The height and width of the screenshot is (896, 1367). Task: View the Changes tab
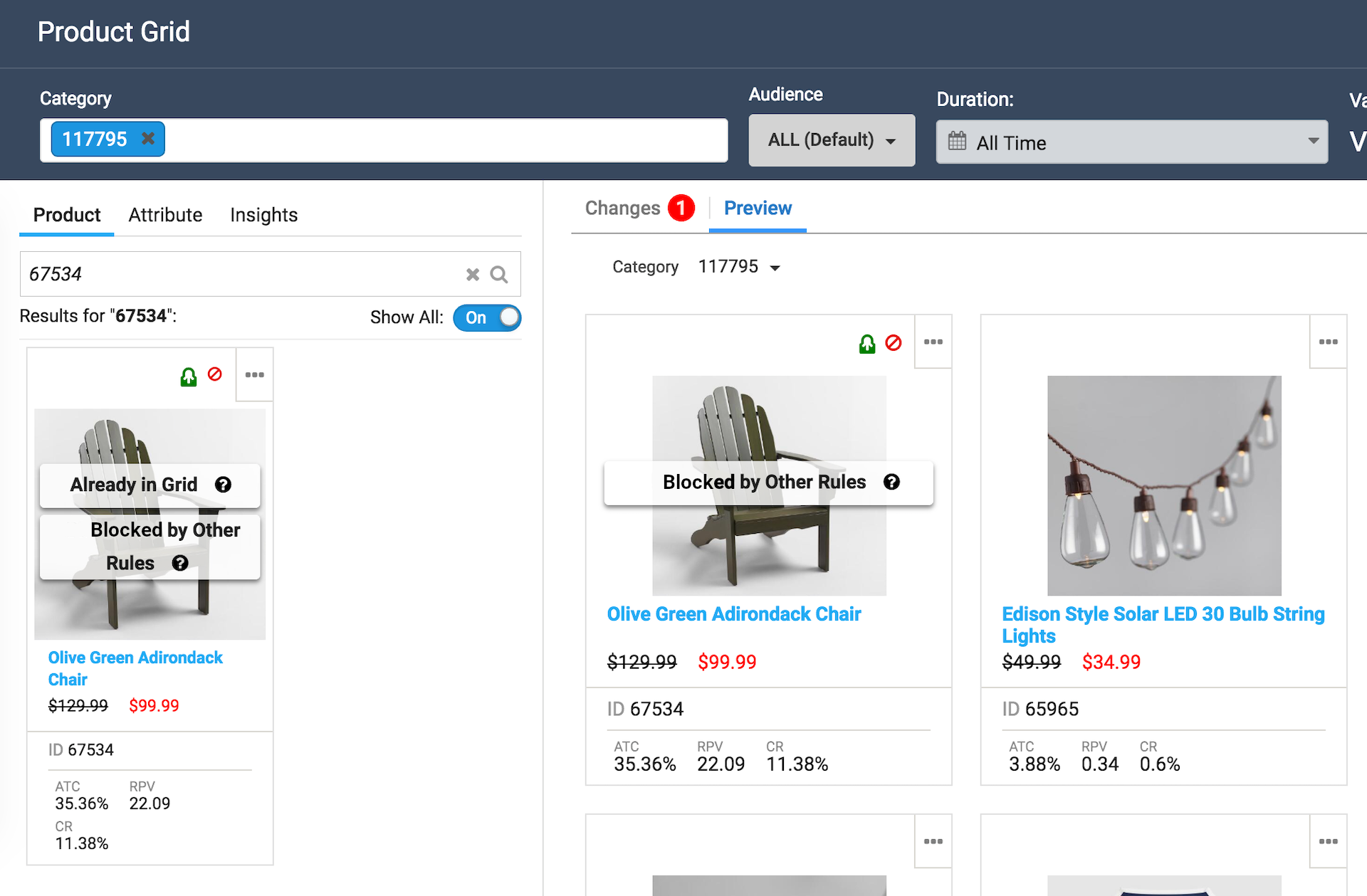pos(623,208)
